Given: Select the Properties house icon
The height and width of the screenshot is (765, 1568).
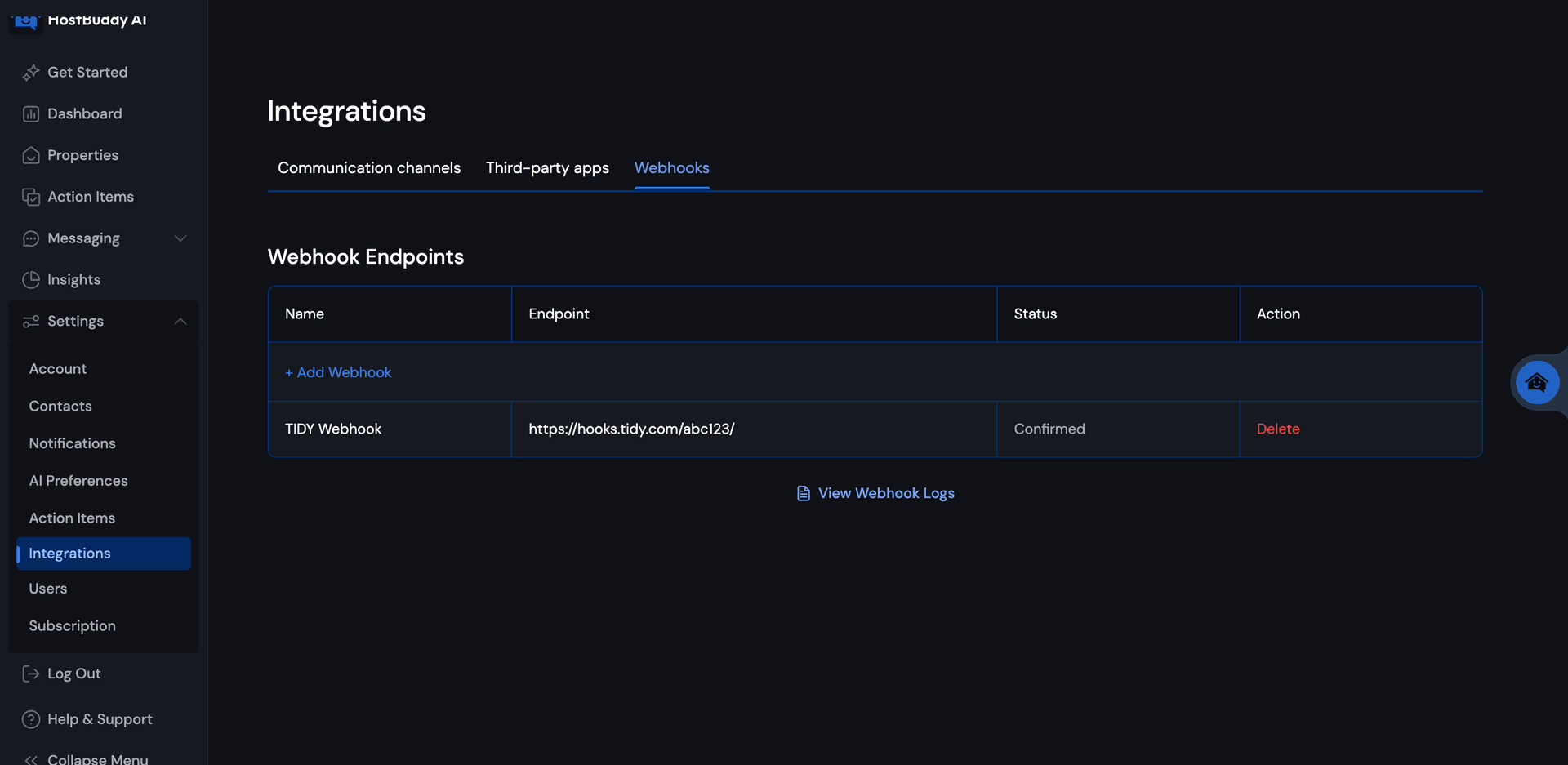Looking at the screenshot, I should [x=30, y=155].
